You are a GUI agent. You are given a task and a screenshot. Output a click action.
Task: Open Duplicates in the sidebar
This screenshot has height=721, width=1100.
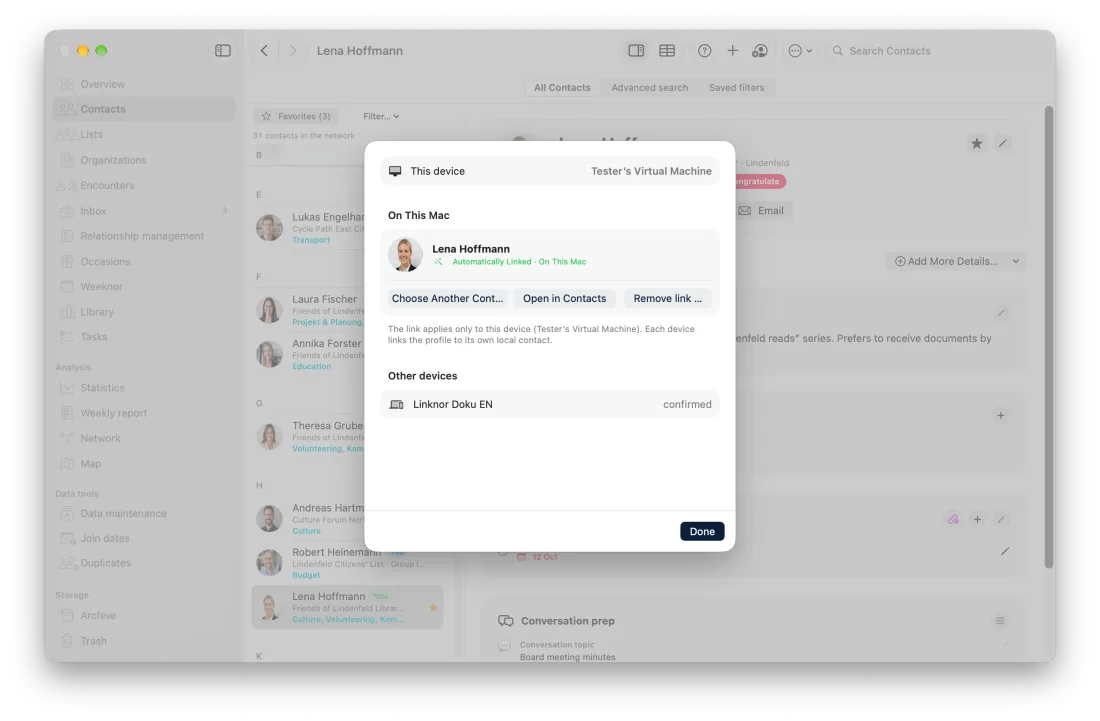[x=144, y=562]
